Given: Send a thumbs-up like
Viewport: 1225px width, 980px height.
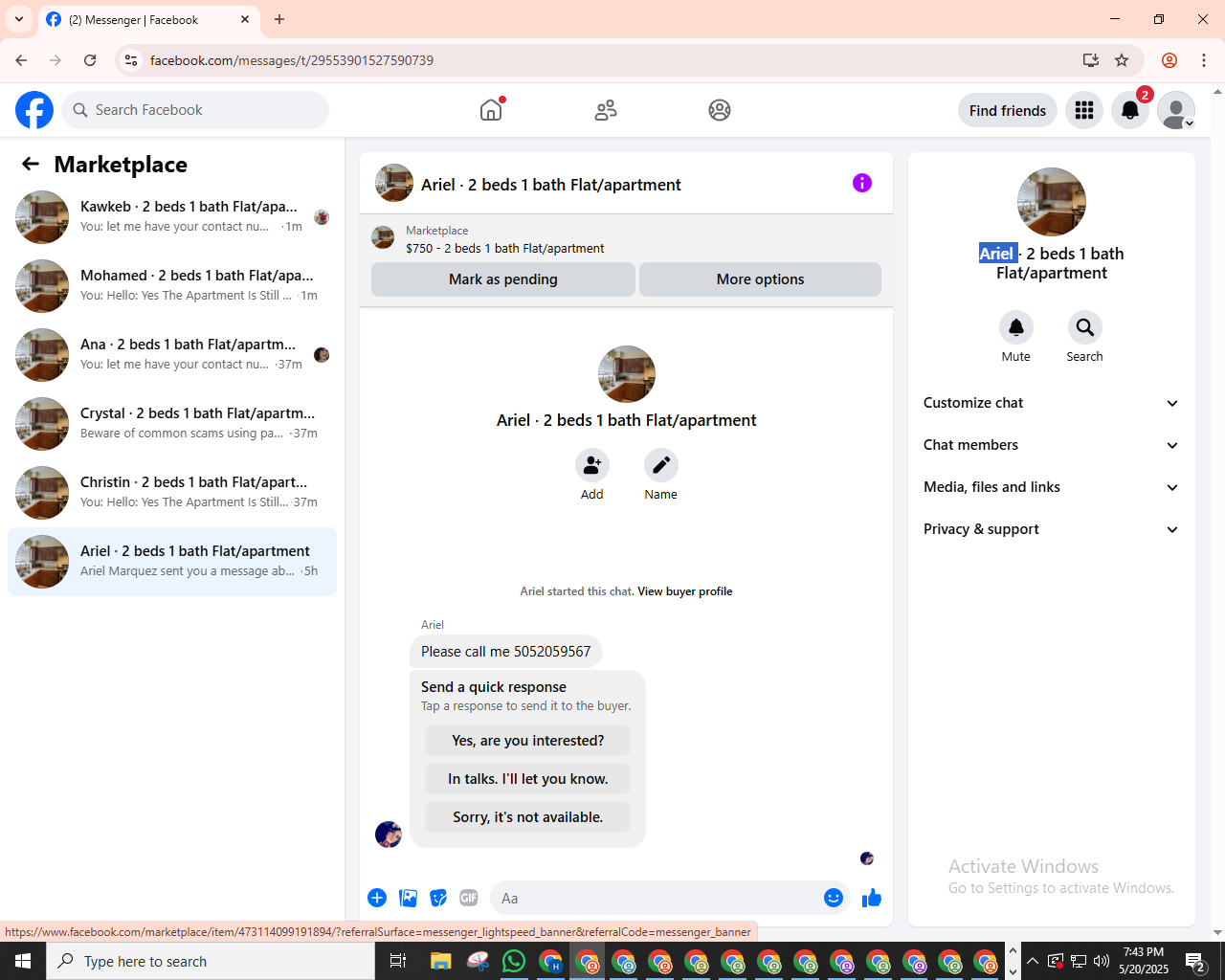Looking at the screenshot, I should (872, 898).
